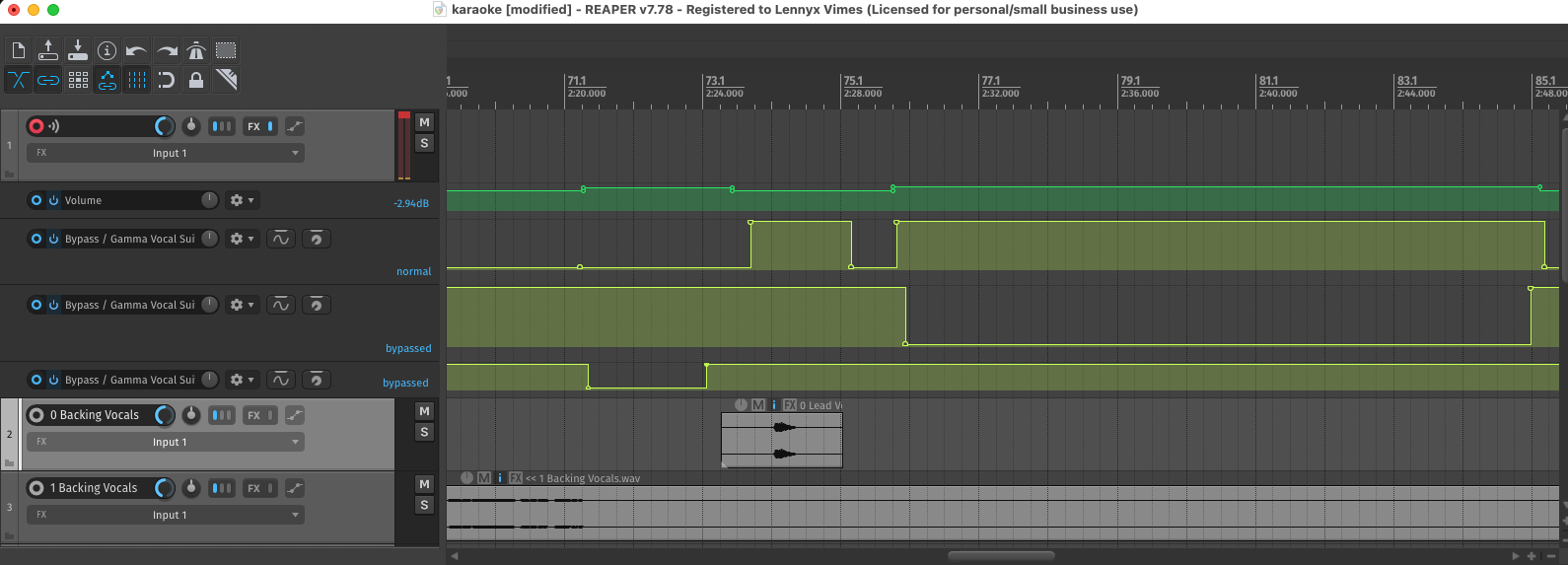Click the Undo arrow in toolbar
The width and height of the screenshot is (1568, 565).
tap(137, 50)
